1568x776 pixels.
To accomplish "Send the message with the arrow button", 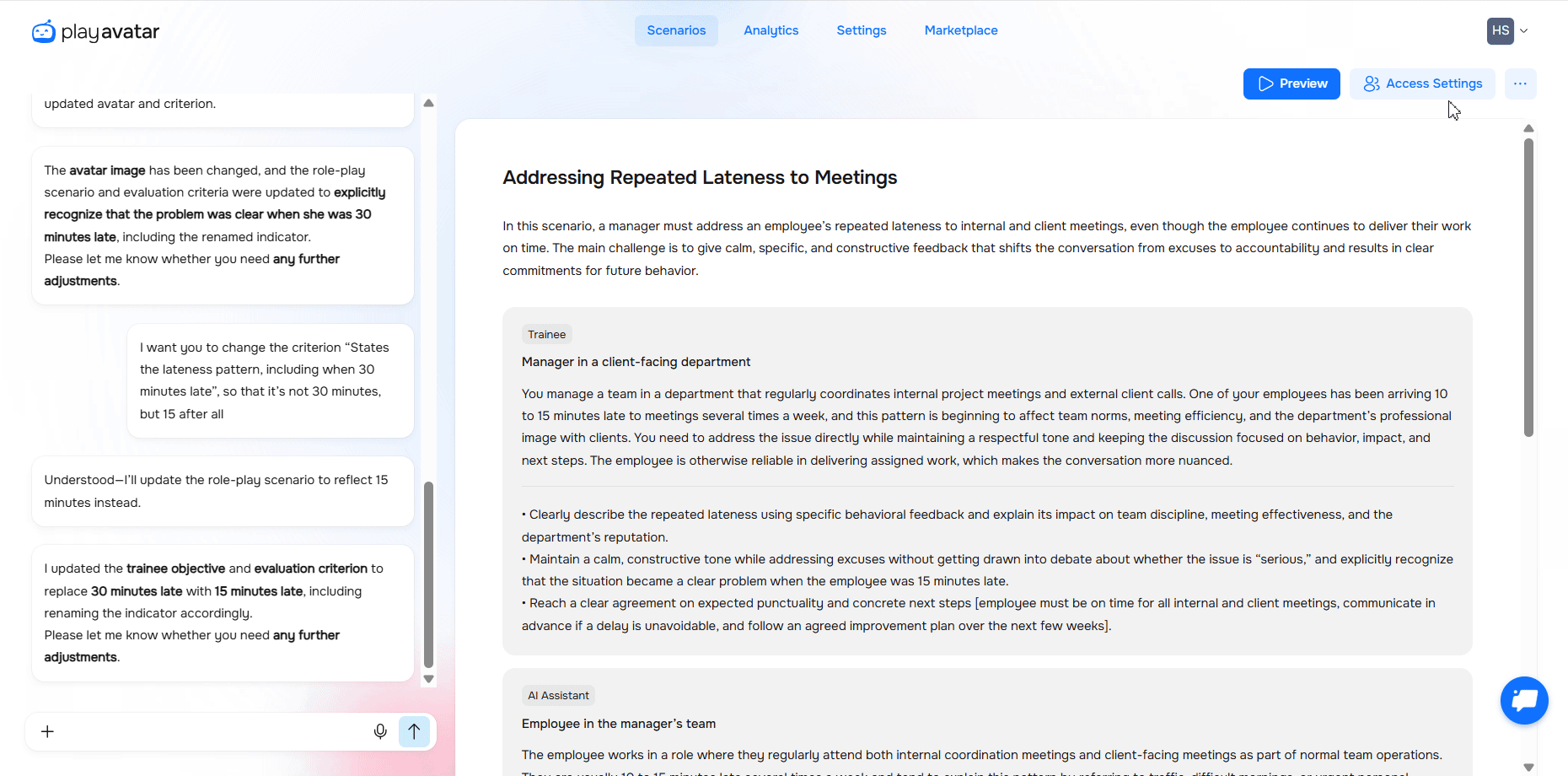I will point(414,731).
